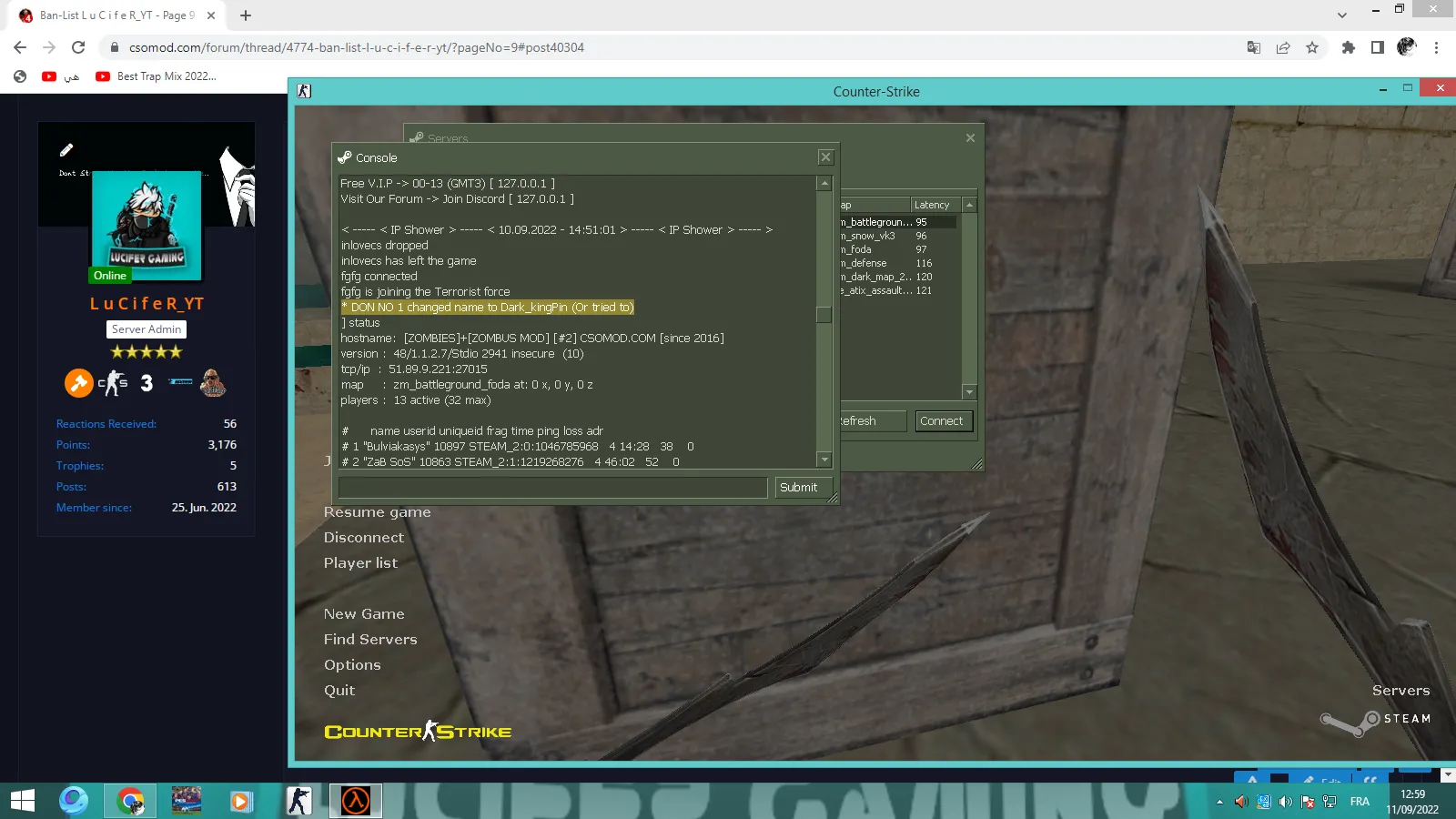Open the media player taskbar icon
Screen dimensions: 1456x819
[240, 801]
